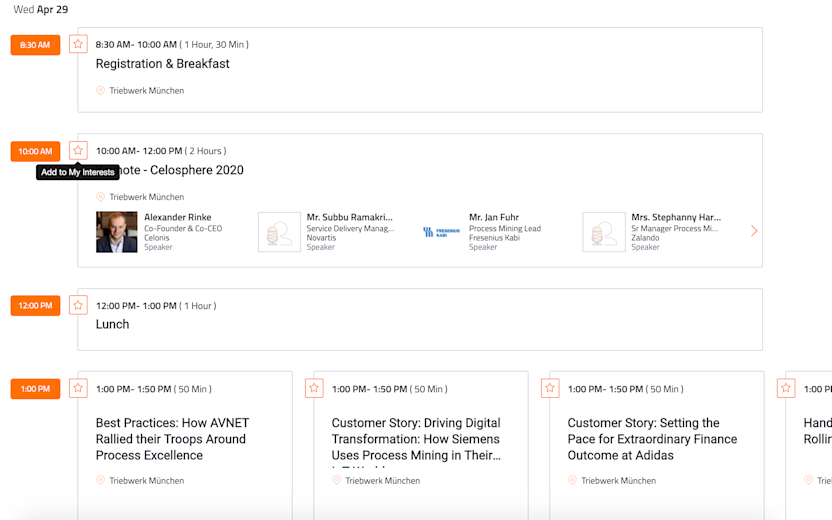Open Alexander Rinke speaker name
The height and width of the screenshot is (520, 832).
click(x=178, y=217)
